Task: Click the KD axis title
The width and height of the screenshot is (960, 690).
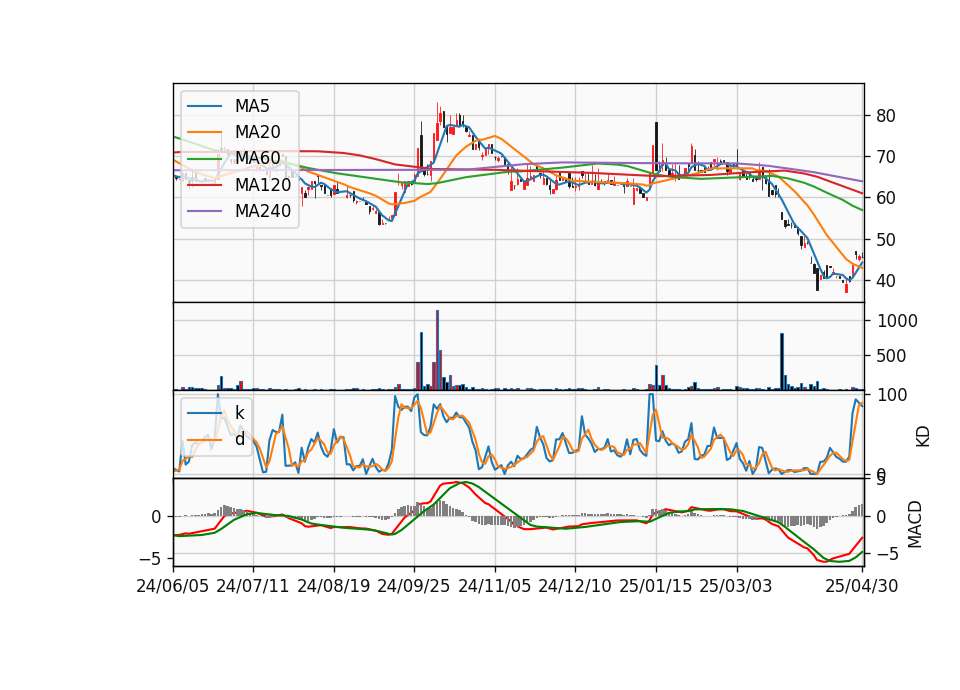Action: [x=923, y=436]
